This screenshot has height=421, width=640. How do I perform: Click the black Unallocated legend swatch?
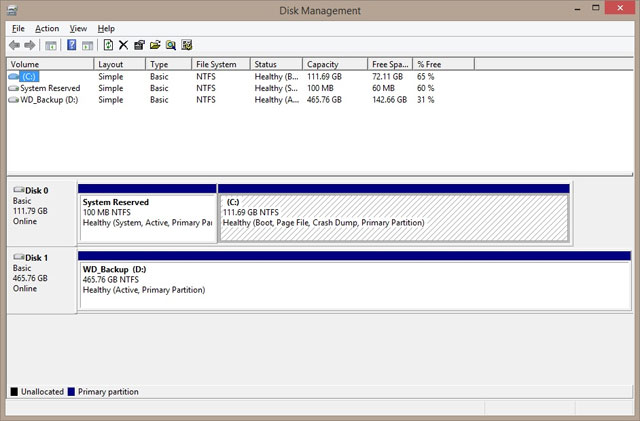point(14,392)
